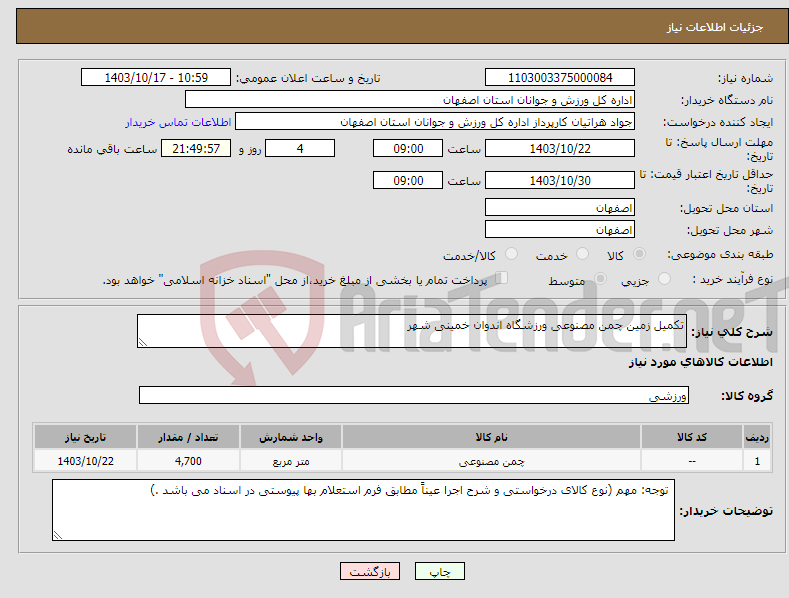Click the شرح کلی نیاز text area
789x598 pixels.
click(412, 331)
